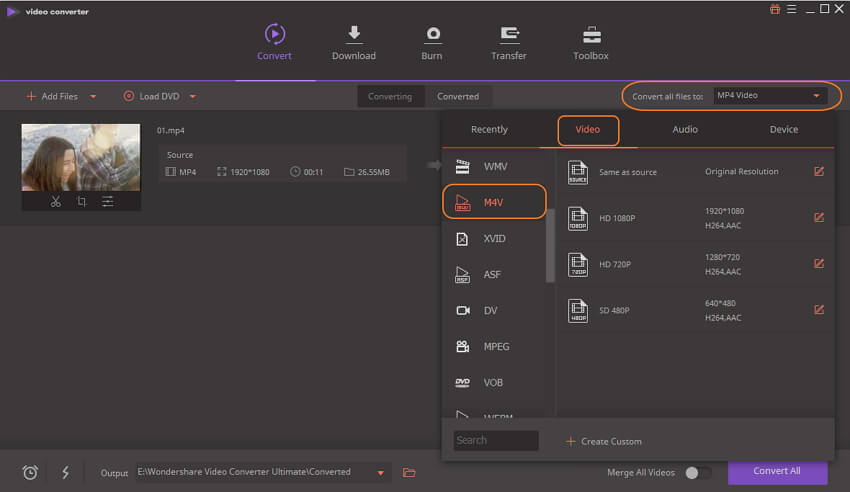Open the Convert section
This screenshot has width=850, height=492.
[x=274, y=42]
